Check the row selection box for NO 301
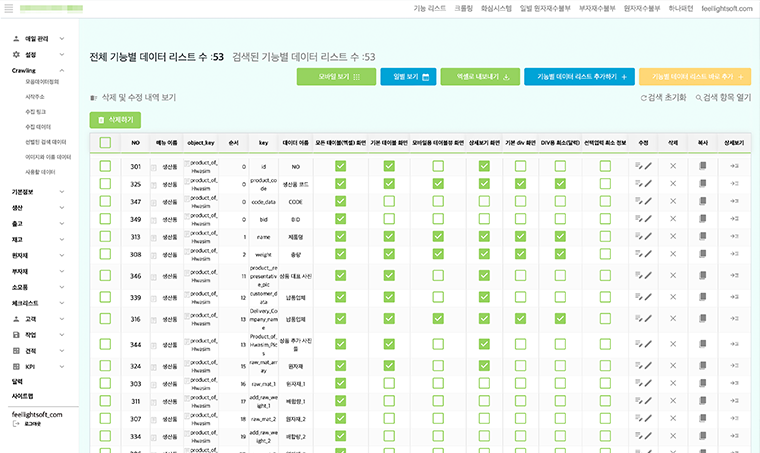 (x=106, y=165)
